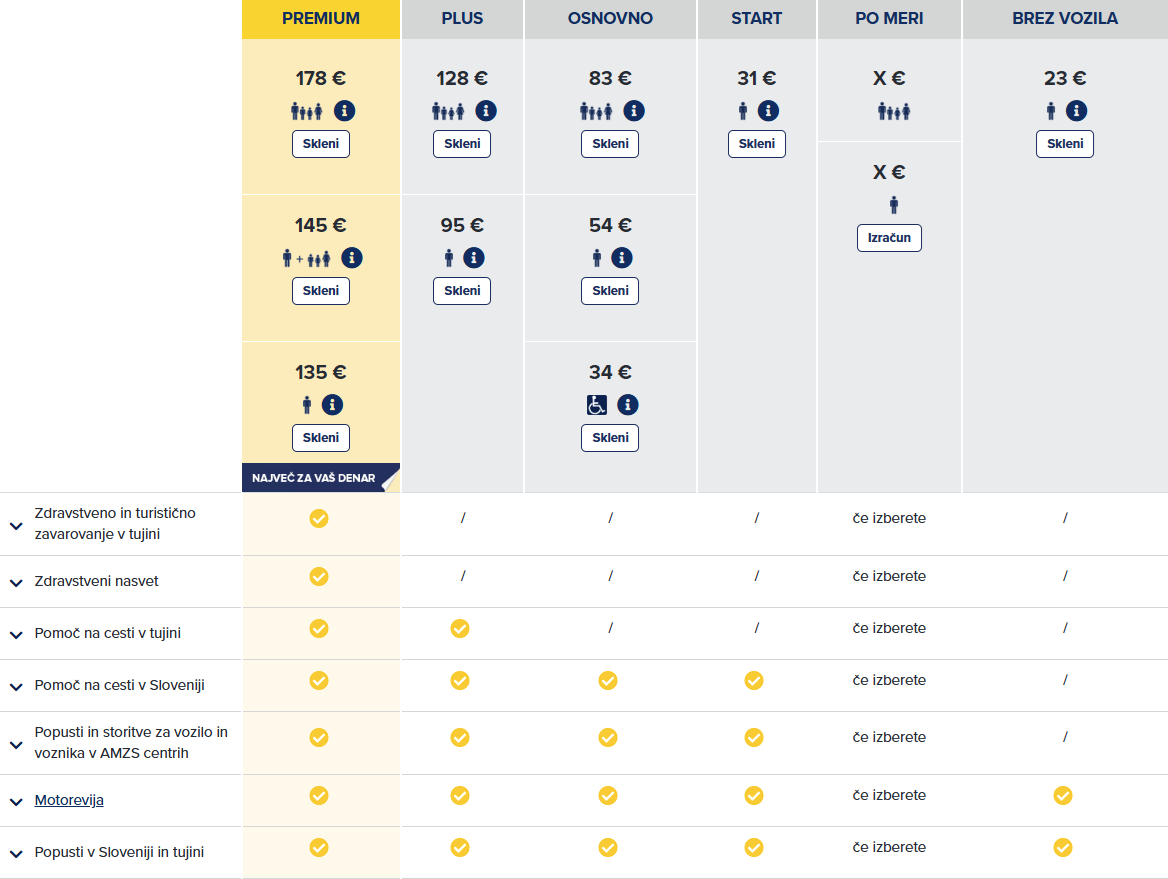Select the PO MERI column header
Image resolution: width=1168 pixels, height=879 pixels.
point(889,19)
